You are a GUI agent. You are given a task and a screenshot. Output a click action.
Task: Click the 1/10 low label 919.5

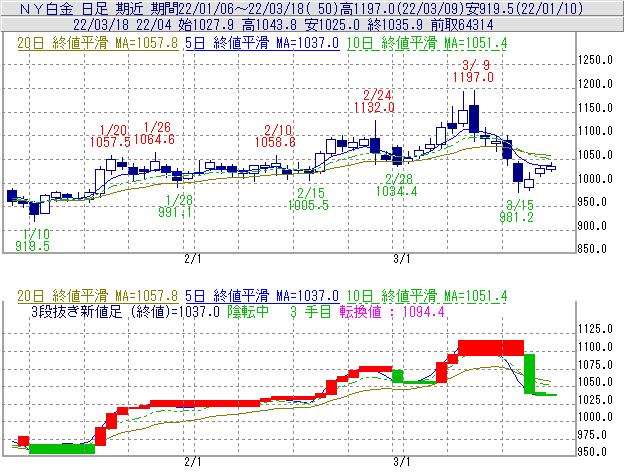pyautogui.click(x=32, y=246)
